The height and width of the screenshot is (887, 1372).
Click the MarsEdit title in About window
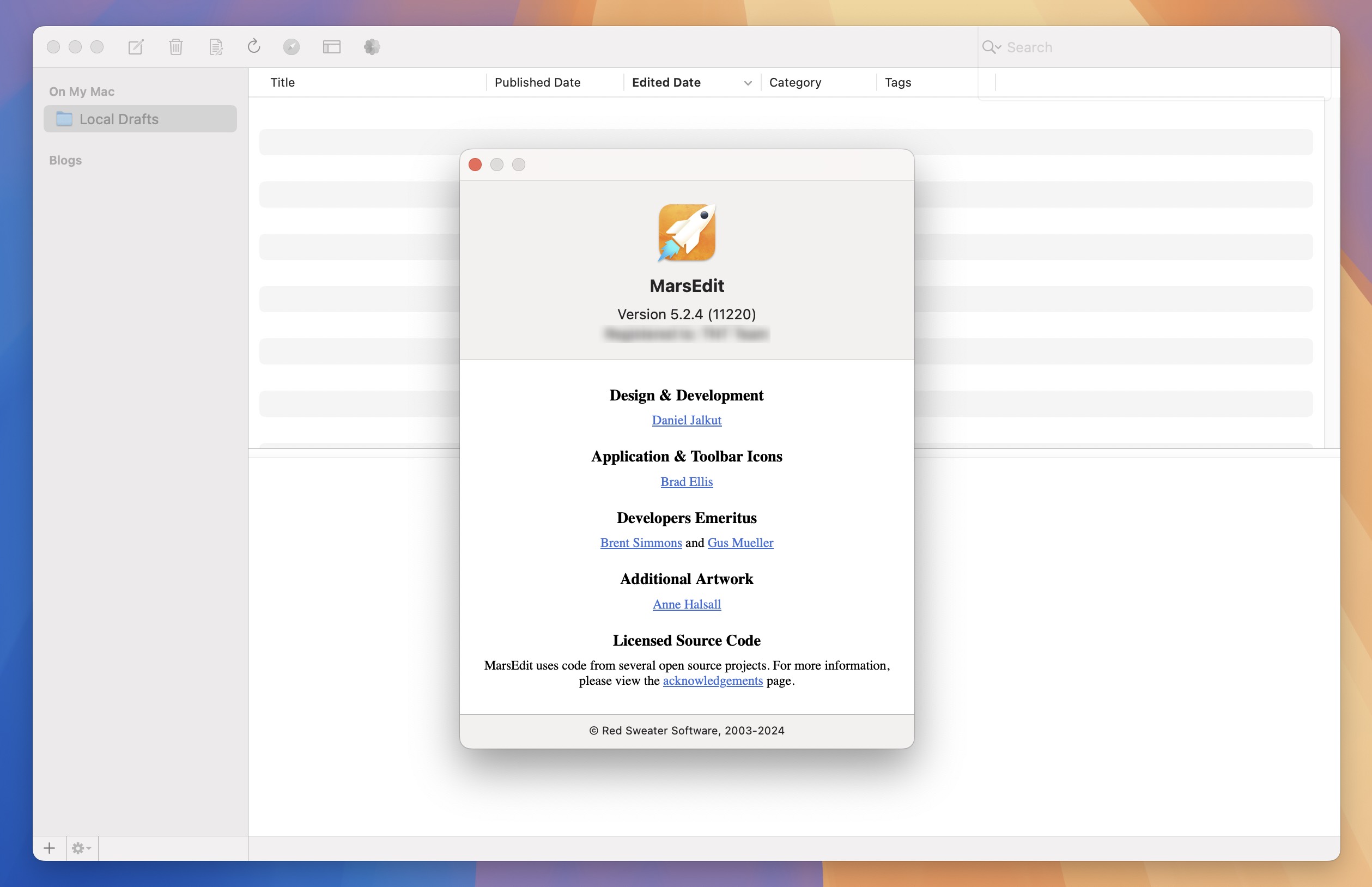click(x=687, y=285)
